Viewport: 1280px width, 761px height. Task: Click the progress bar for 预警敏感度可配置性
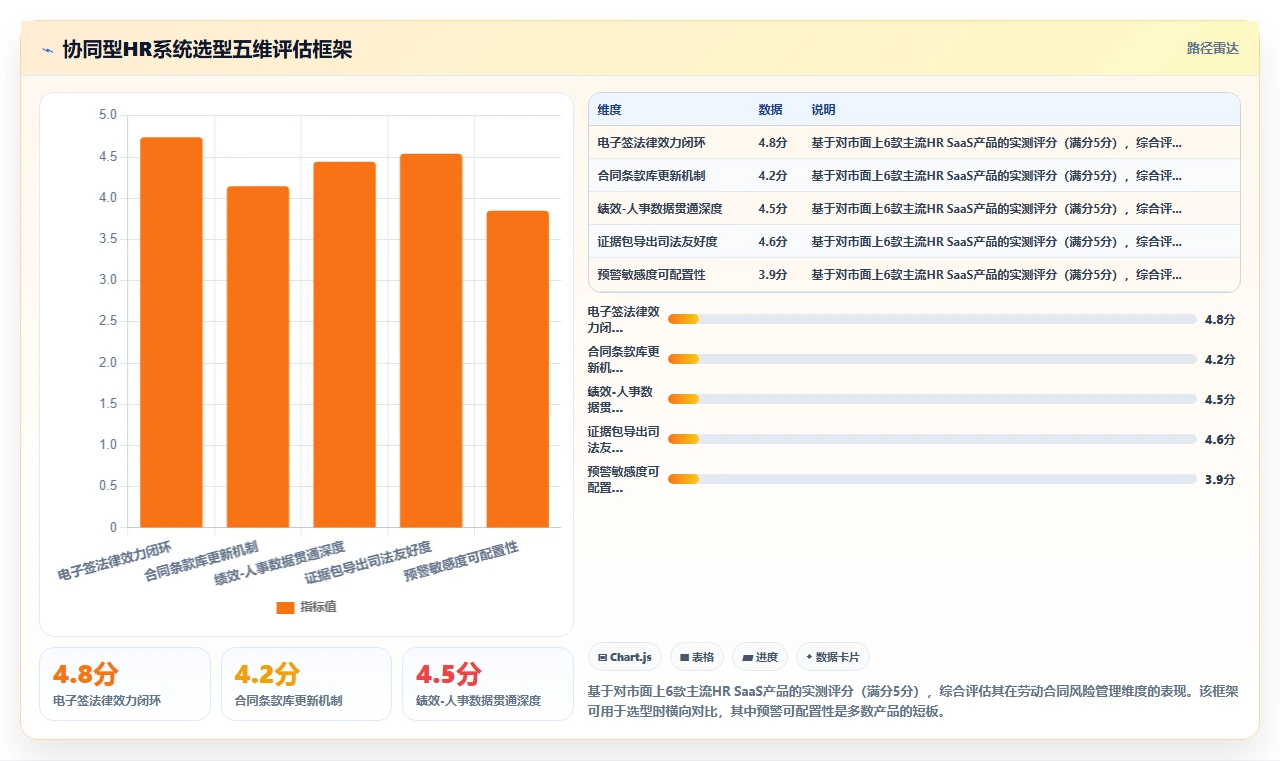(x=932, y=479)
